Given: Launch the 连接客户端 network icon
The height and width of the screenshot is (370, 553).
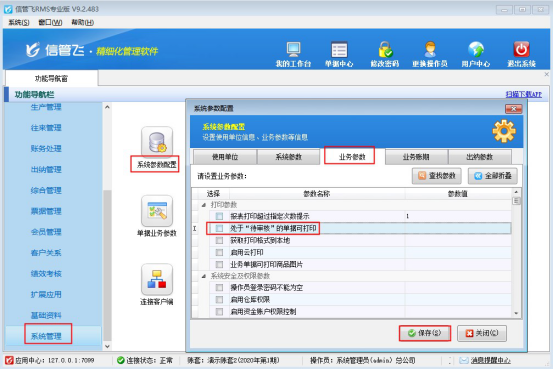Looking at the screenshot, I should click(x=157, y=279).
